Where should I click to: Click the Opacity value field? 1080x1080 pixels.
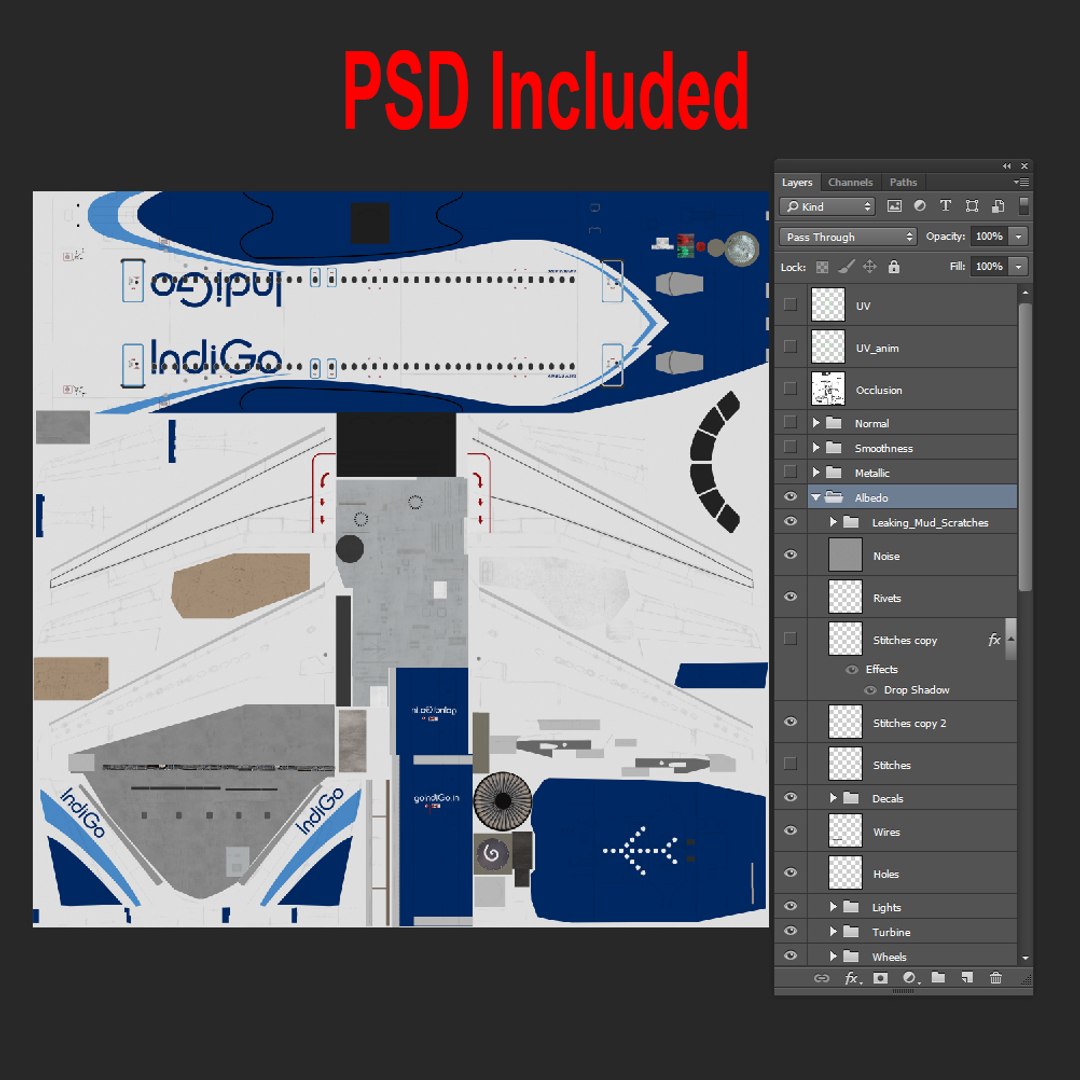click(x=989, y=236)
